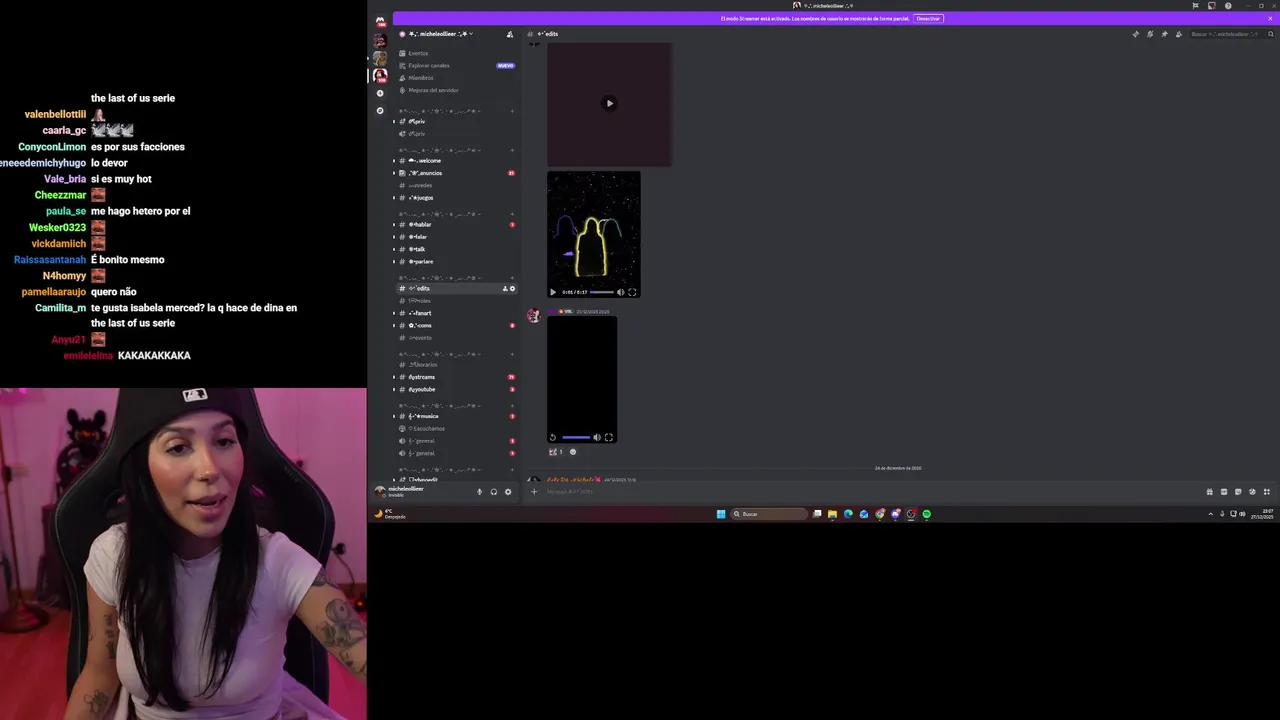The height and width of the screenshot is (720, 1280).
Task: Click the Windows taskbar Buscar search box
Action: pyautogui.click(x=769, y=514)
